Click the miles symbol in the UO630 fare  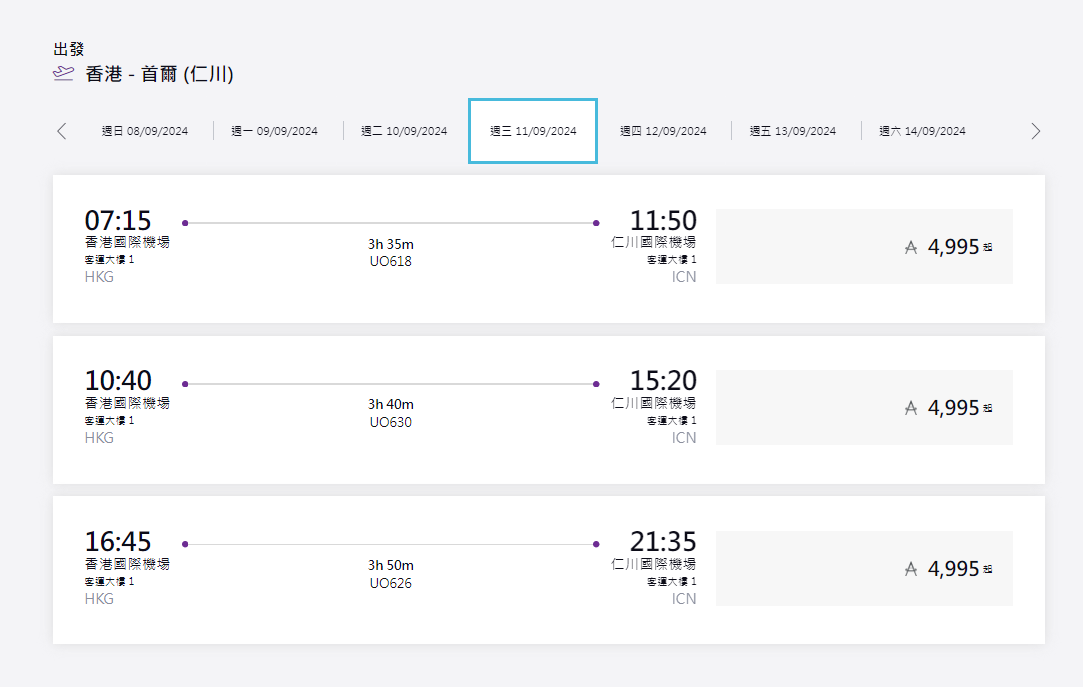[910, 408]
